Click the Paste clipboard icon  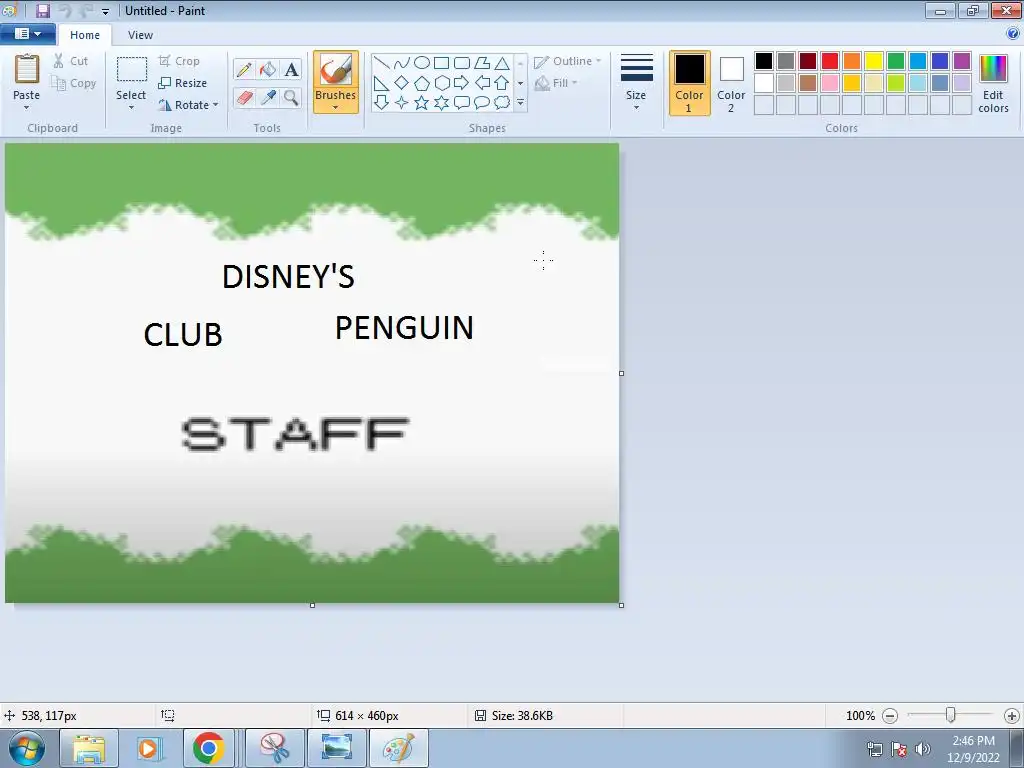coord(27,69)
